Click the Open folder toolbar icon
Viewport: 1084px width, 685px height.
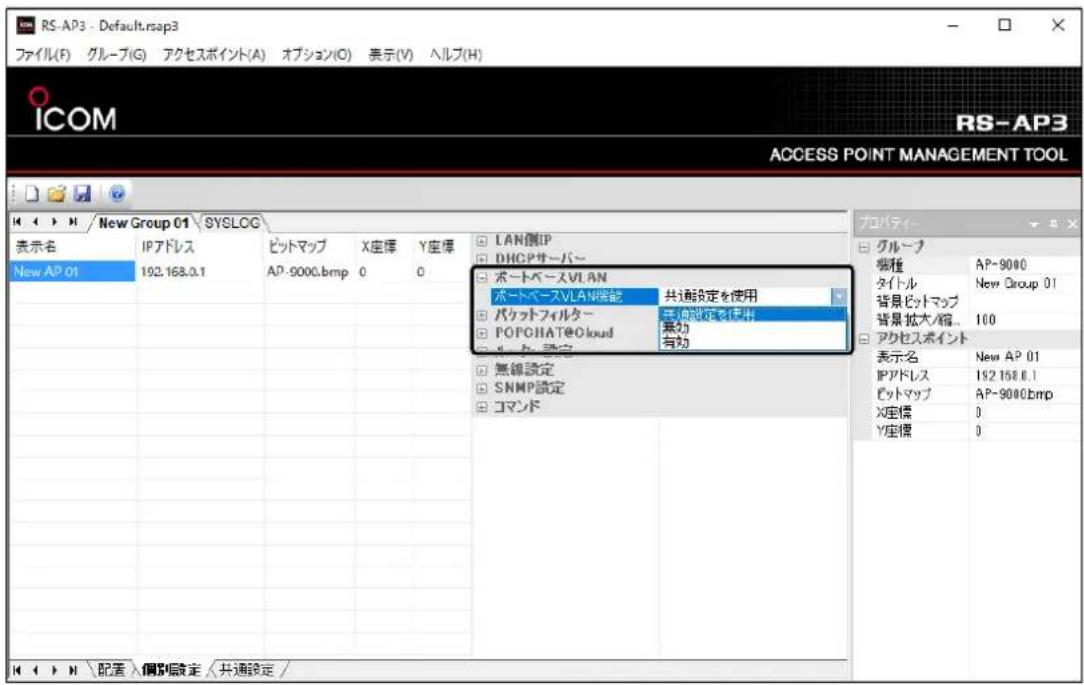57,194
